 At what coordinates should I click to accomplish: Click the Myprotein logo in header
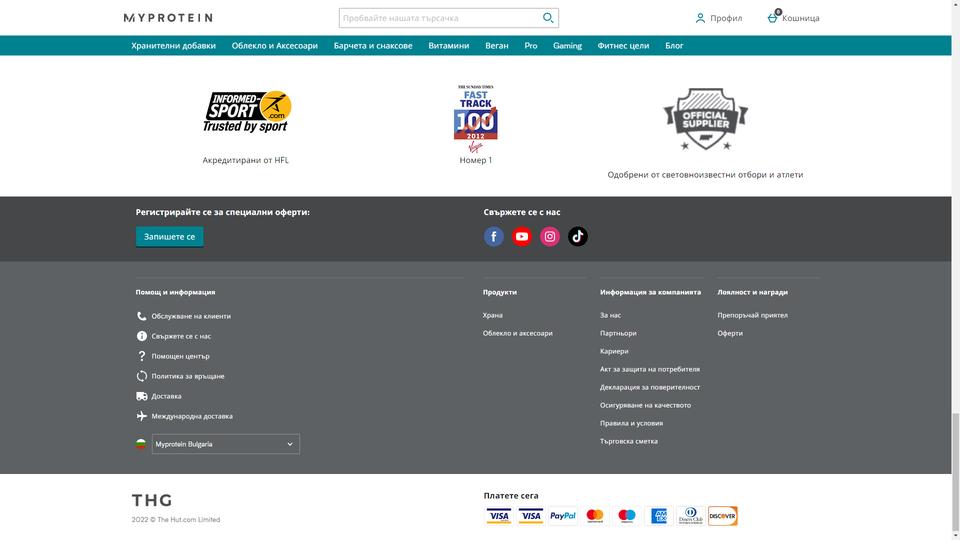click(168, 18)
